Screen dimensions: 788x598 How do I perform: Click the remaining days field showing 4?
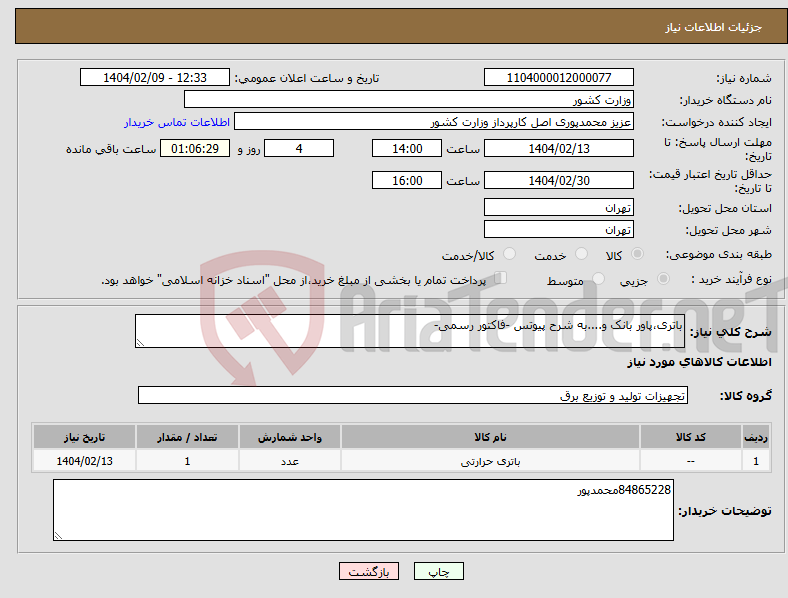pos(299,148)
